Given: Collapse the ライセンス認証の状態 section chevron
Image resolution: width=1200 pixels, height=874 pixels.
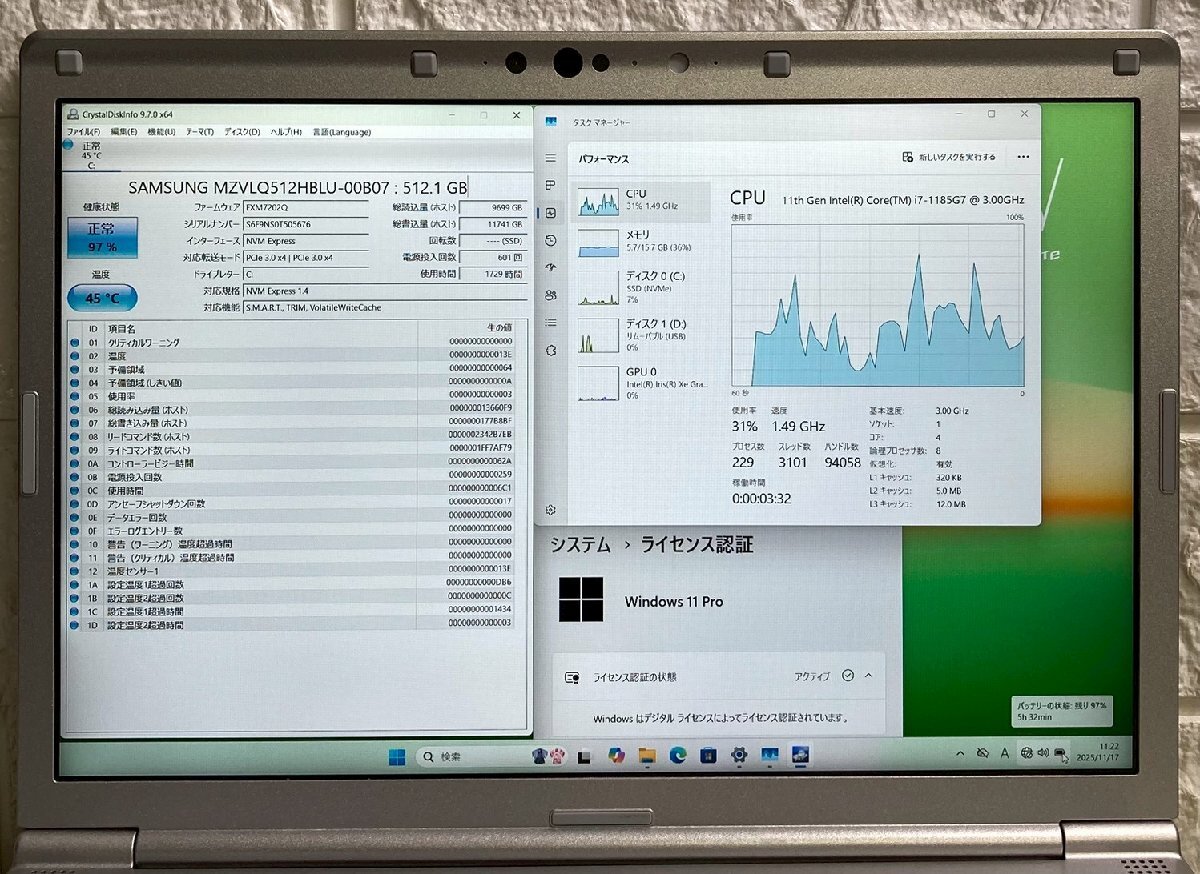Looking at the screenshot, I should click(x=868, y=676).
